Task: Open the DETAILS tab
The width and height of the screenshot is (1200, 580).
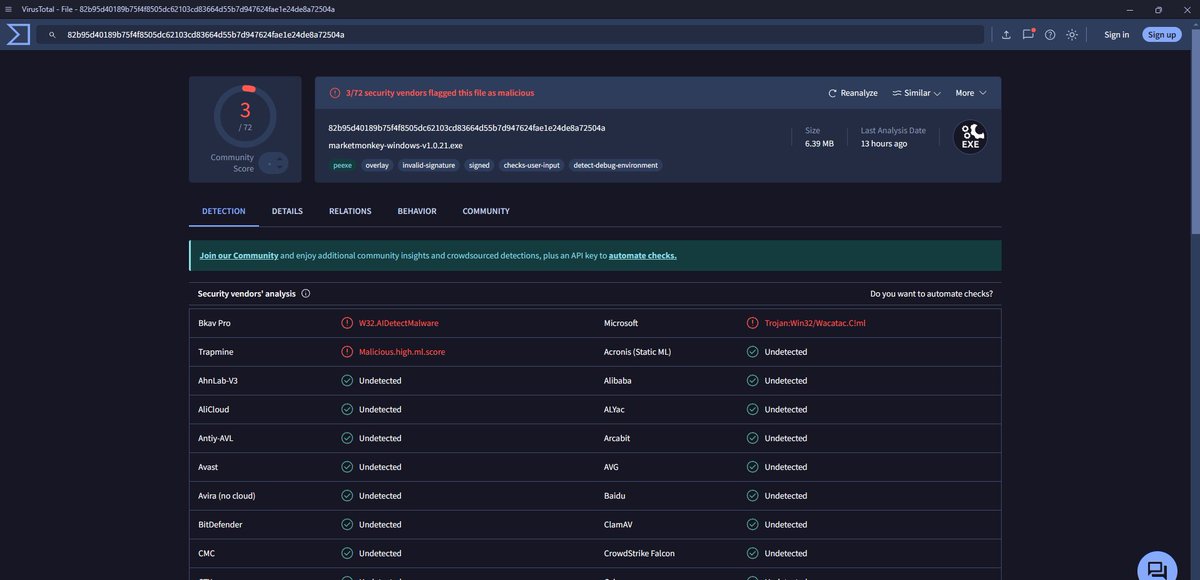Action: 287,211
